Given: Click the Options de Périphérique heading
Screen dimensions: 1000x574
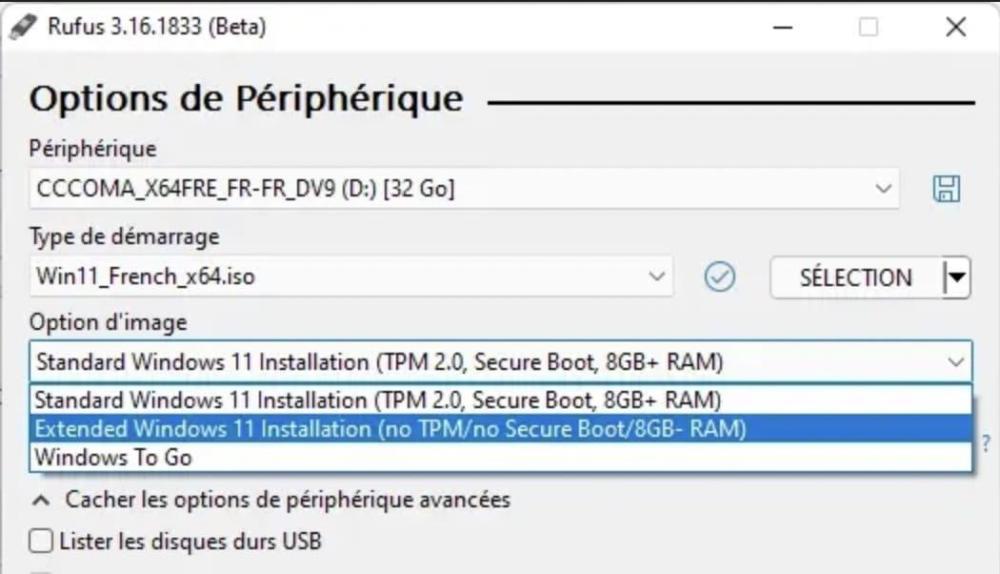Looking at the screenshot, I should pyautogui.click(x=246, y=100).
